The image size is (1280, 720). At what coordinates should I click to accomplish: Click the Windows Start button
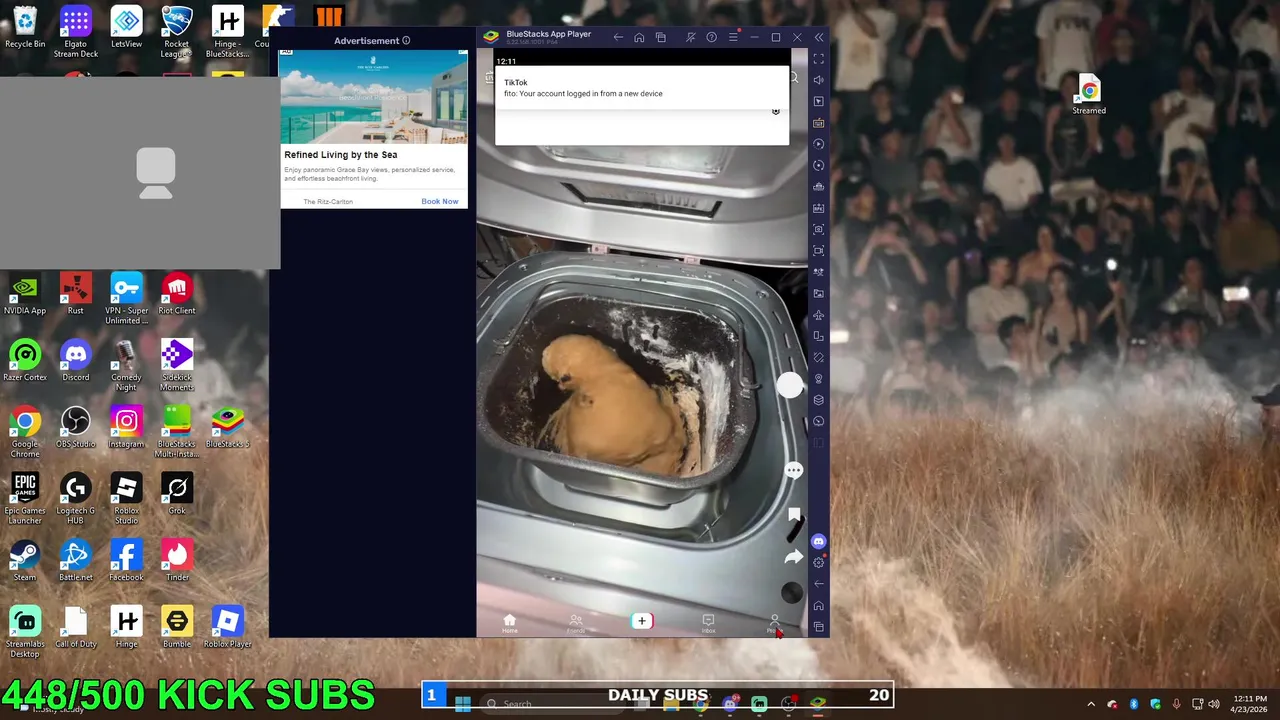click(463, 704)
